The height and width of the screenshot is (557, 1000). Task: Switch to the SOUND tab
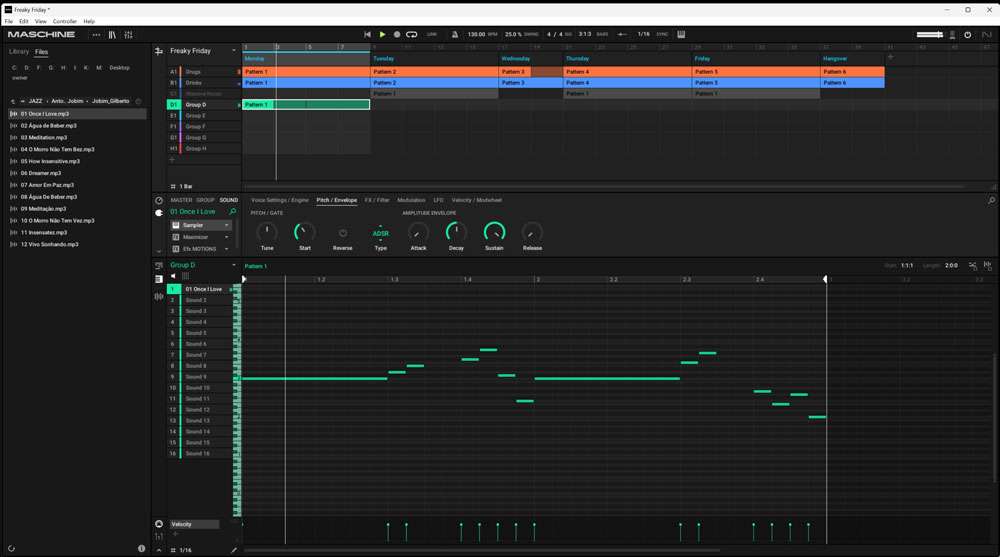[228, 200]
